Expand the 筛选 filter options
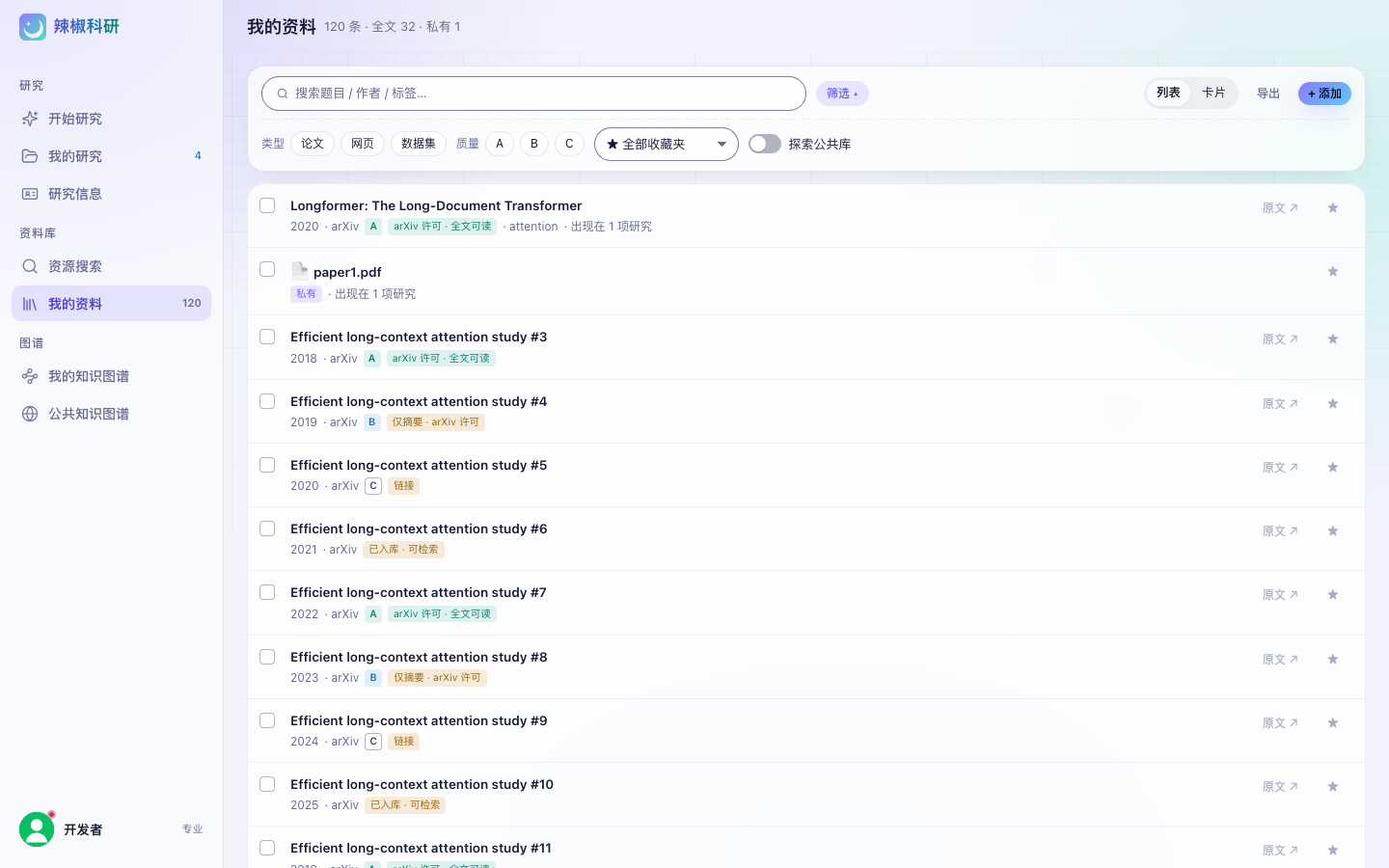1389x868 pixels. click(x=842, y=94)
